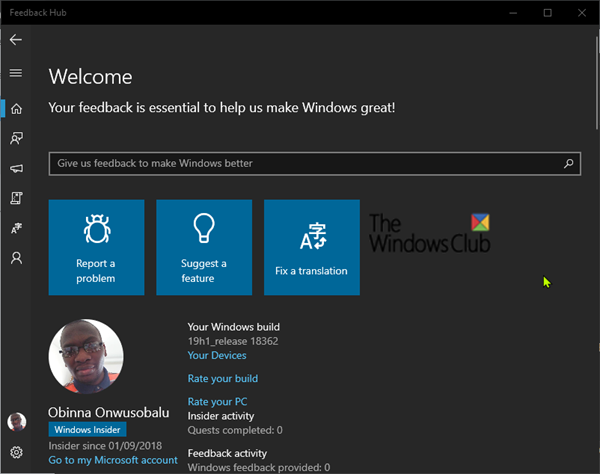Open the Rate your PC link
Screen dimensions: 600x474
(x=217, y=402)
